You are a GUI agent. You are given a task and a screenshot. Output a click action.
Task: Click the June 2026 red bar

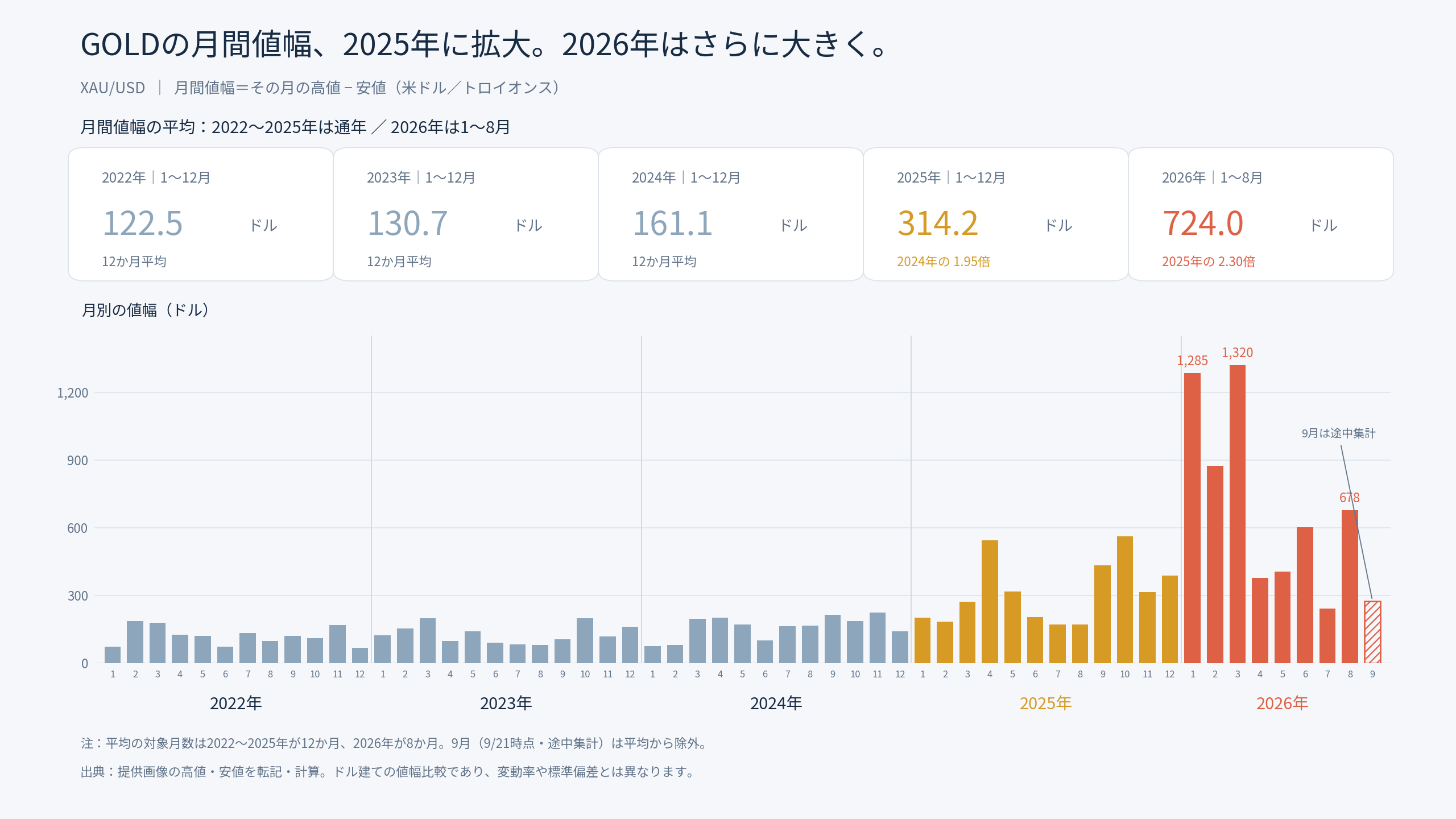click(1305, 595)
